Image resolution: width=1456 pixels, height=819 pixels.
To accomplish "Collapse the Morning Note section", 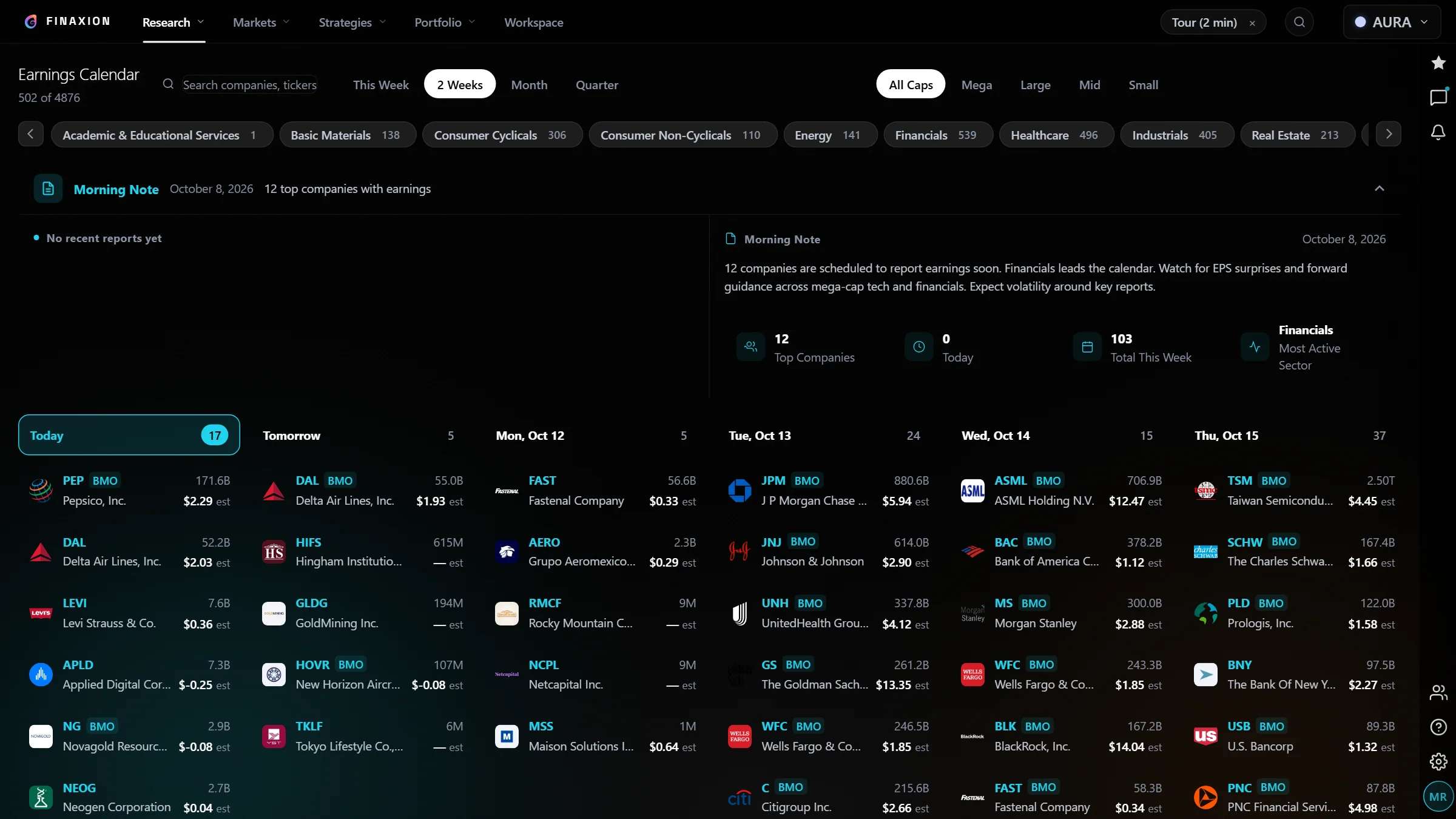I will [1379, 189].
